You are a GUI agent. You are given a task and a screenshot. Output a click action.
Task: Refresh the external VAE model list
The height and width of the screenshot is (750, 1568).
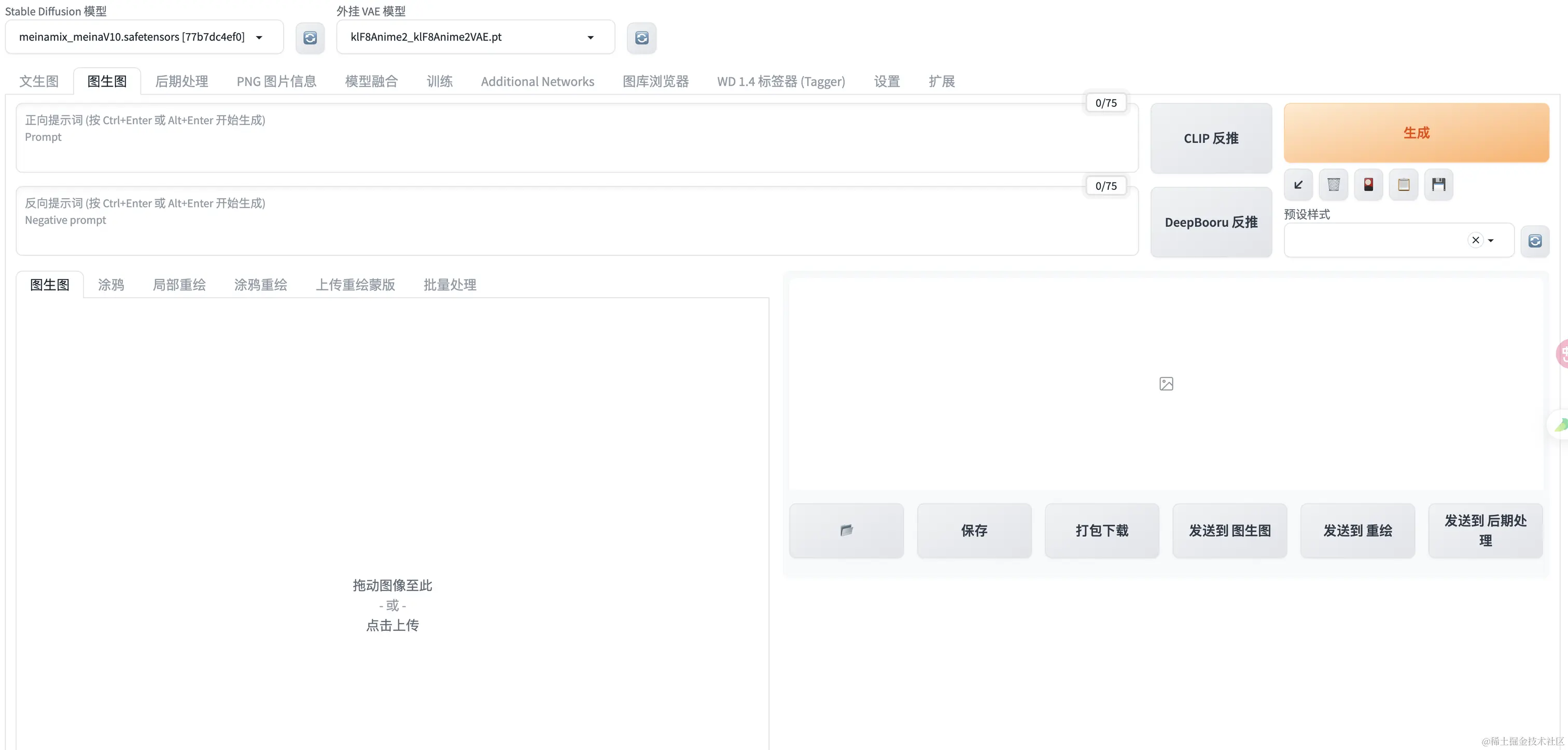[x=641, y=38]
